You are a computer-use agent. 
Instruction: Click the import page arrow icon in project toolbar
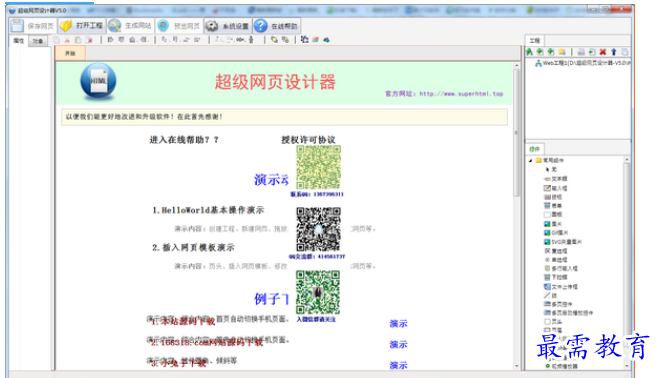point(592,52)
